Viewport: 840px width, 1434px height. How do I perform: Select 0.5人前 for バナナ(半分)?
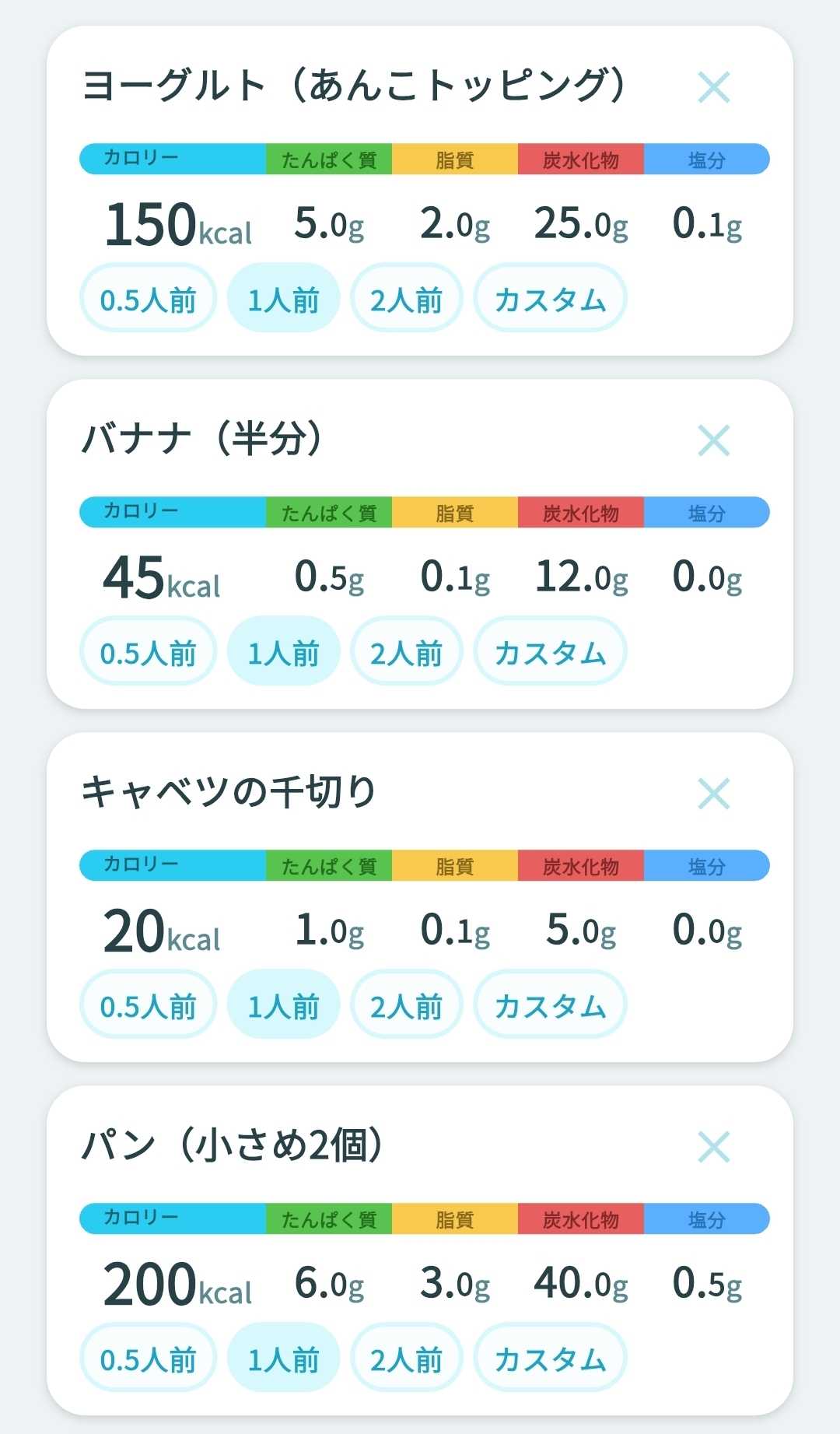coord(148,652)
